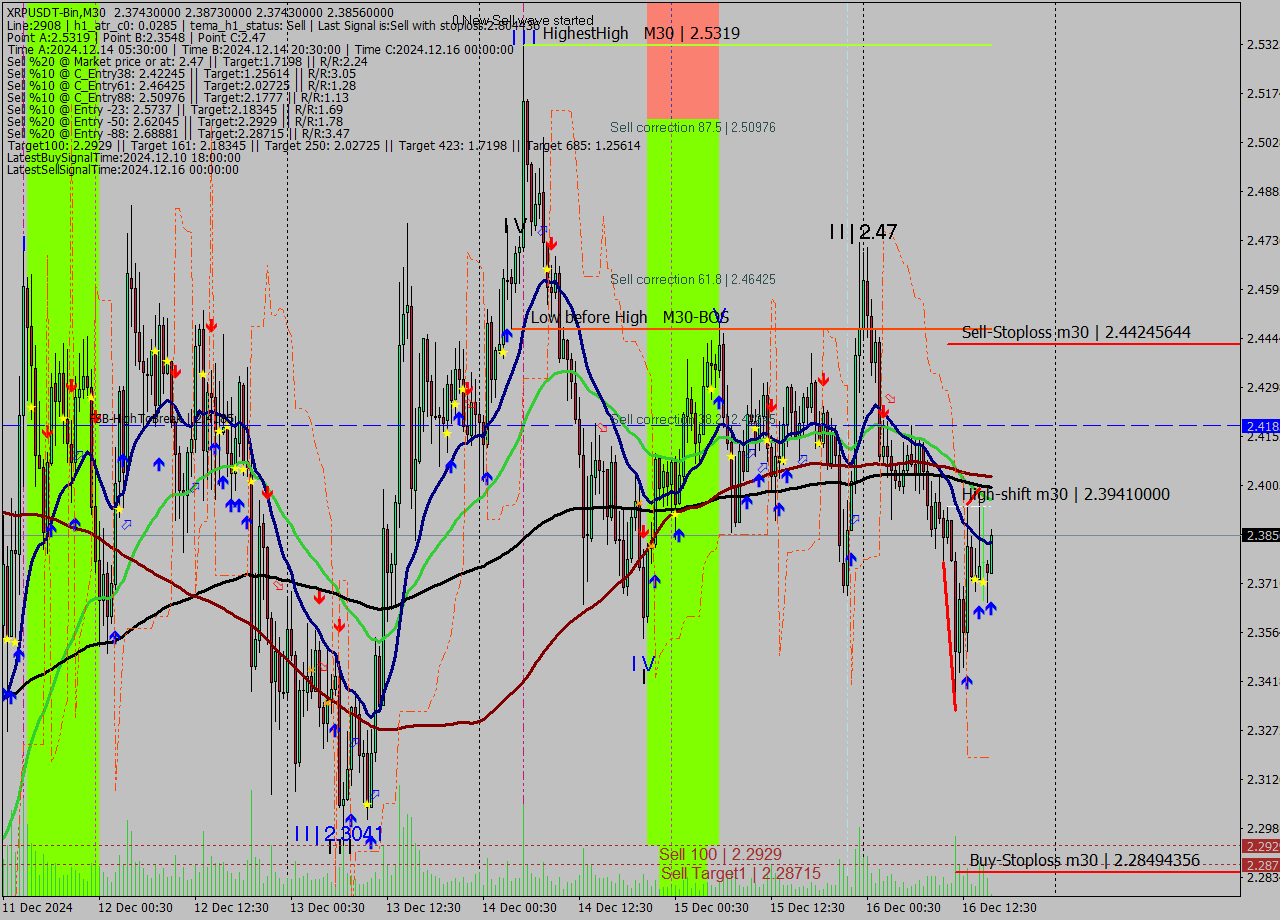Click the 2.517 price axis label
This screenshot has height=920, width=1280.
coord(1262,94)
